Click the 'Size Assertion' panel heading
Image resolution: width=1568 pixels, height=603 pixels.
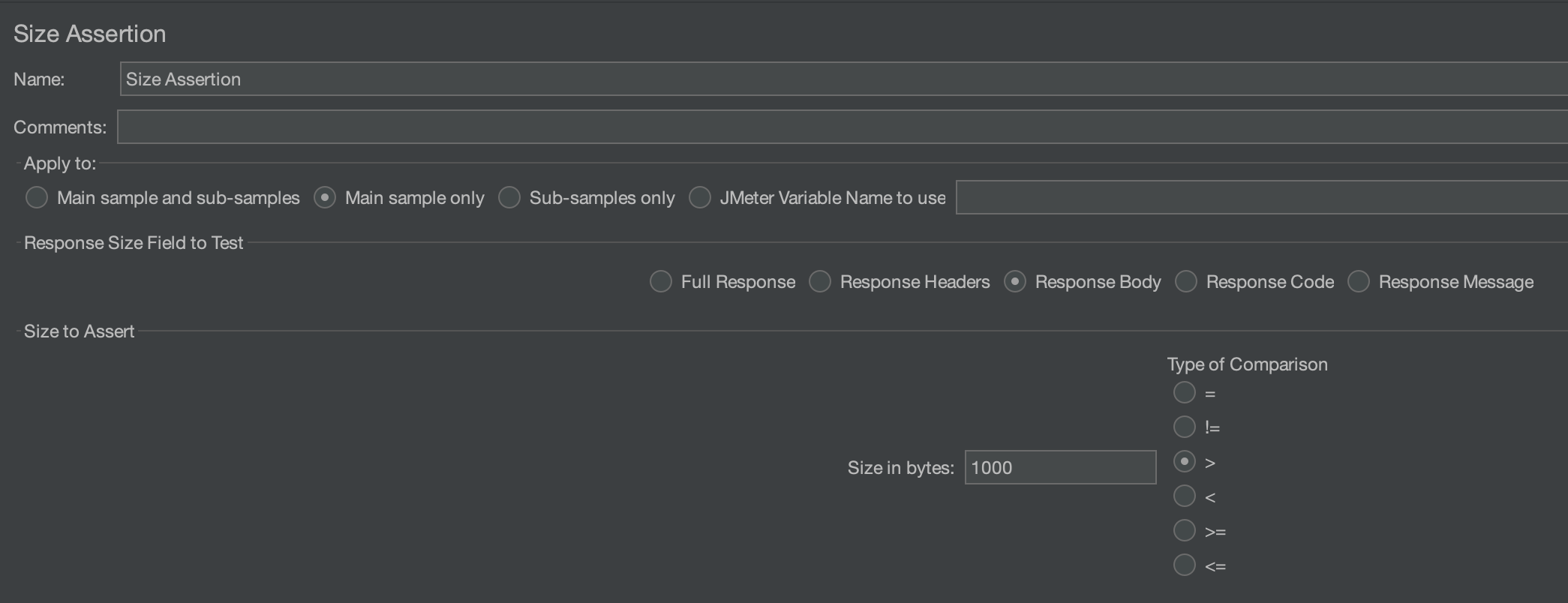tap(90, 34)
